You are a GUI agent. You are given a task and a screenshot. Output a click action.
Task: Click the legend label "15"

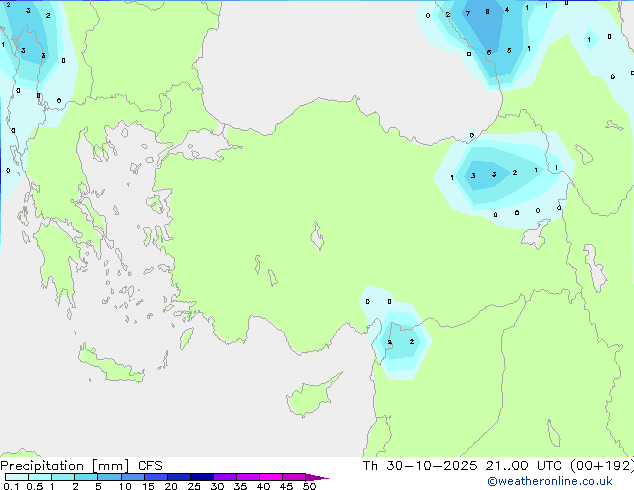[x=148, y=486]
